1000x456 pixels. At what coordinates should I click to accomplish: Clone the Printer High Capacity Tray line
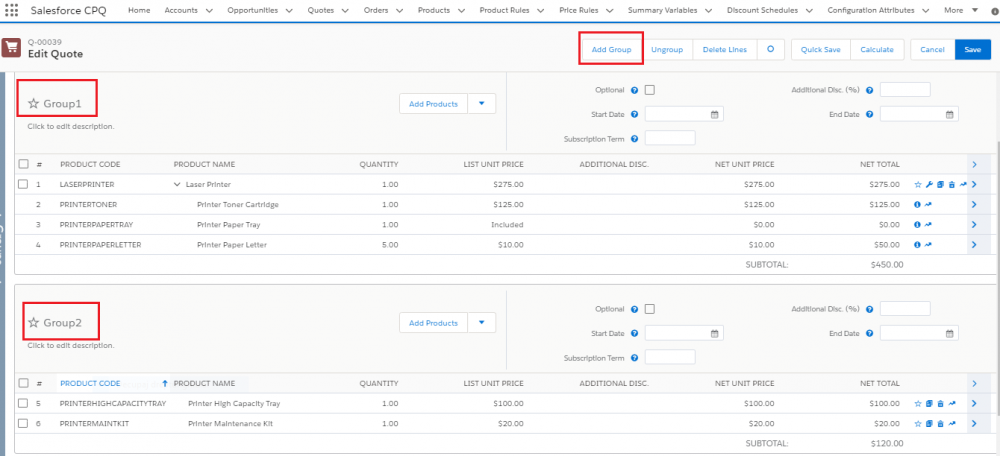(x=929, y=404)
